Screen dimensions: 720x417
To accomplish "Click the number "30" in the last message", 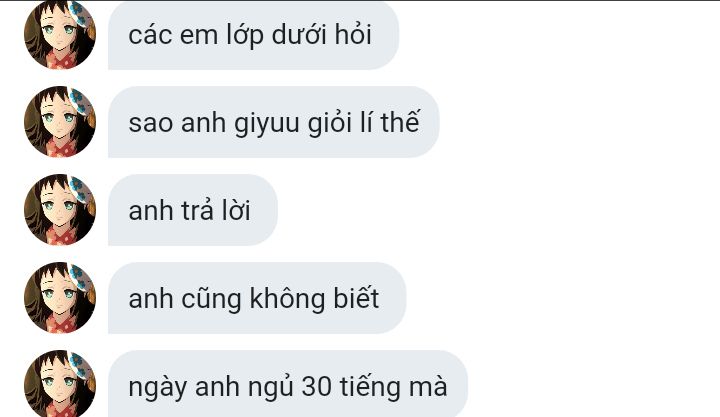I will tap(317, 386).
